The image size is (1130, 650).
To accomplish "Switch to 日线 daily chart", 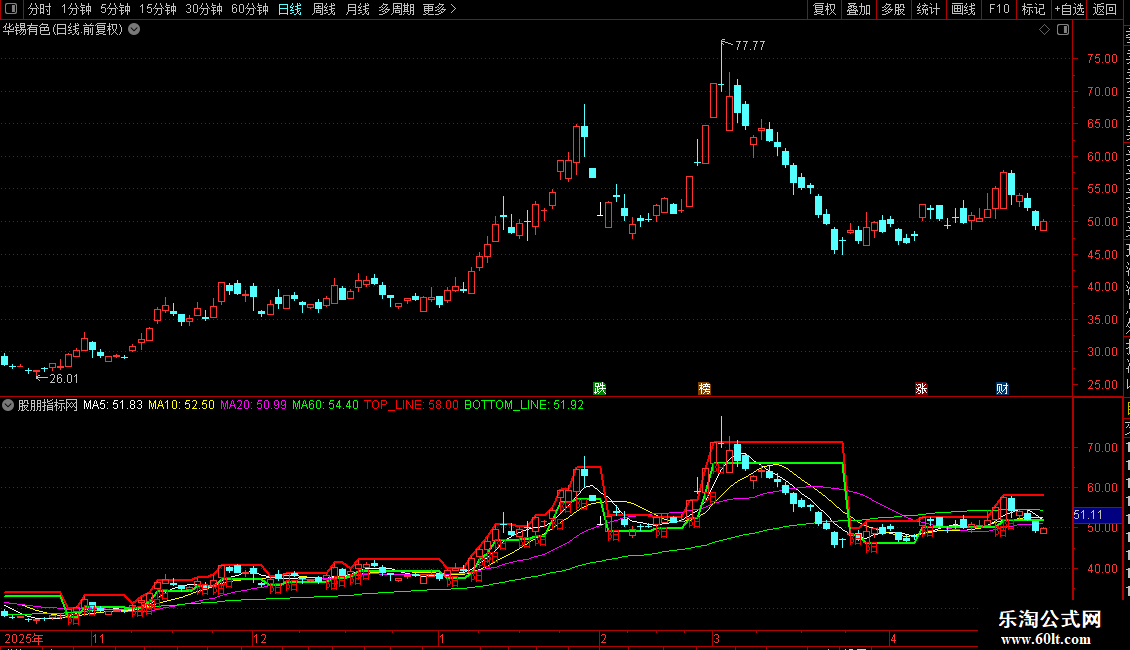I will [x=290, y=9].
